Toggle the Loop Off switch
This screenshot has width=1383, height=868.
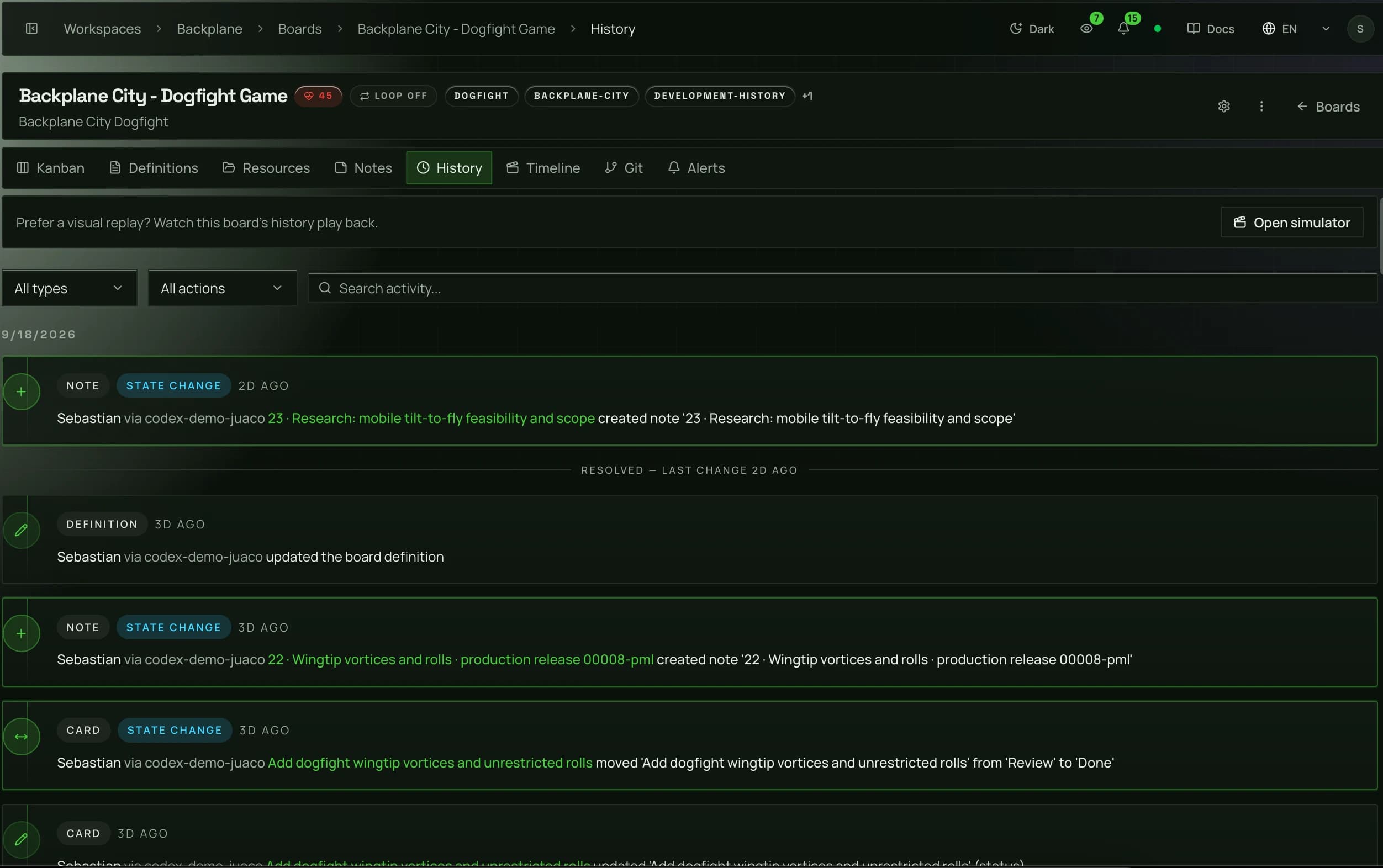click(393, 96)
